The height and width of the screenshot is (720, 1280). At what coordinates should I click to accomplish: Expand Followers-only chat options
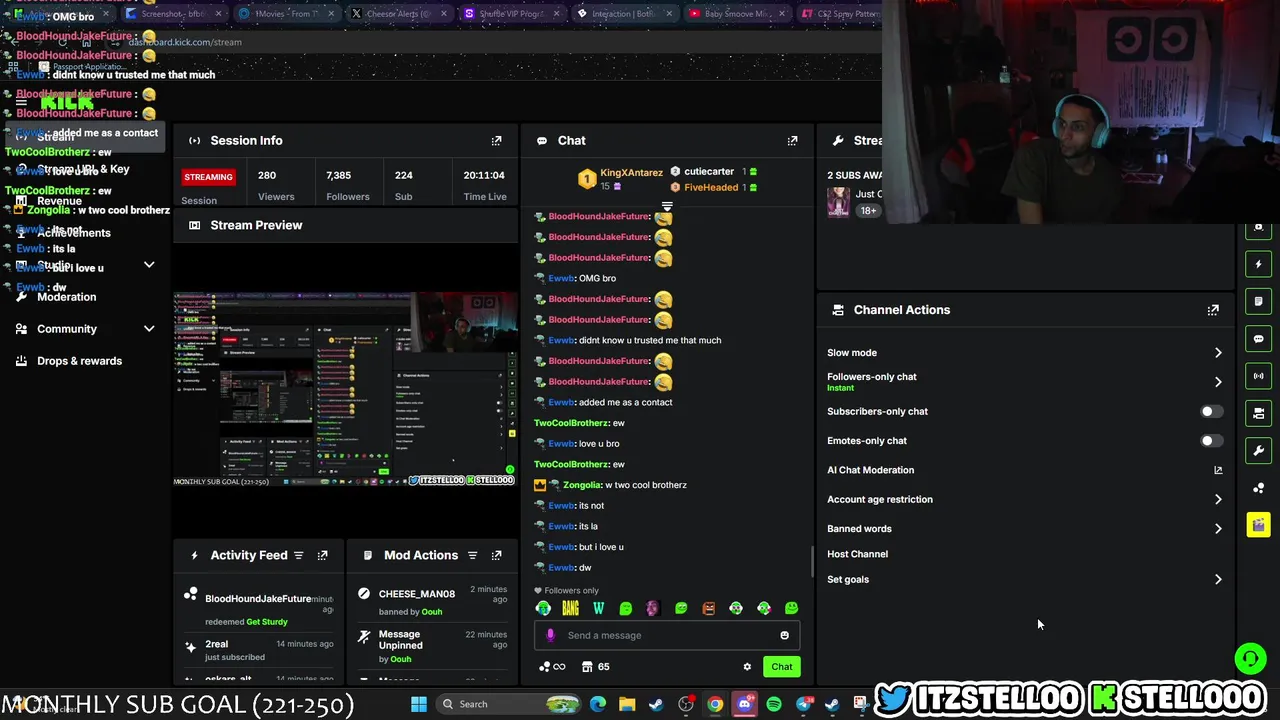1218,382
